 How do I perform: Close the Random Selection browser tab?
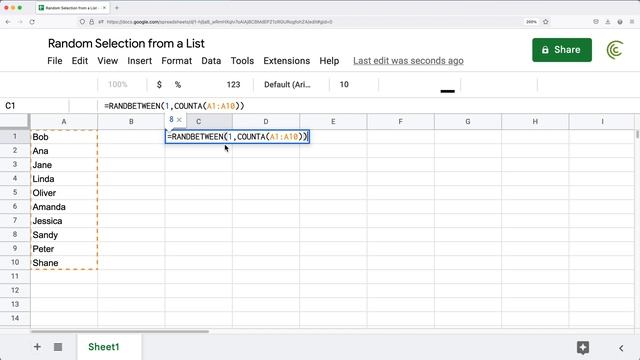[x=104, y=8]
